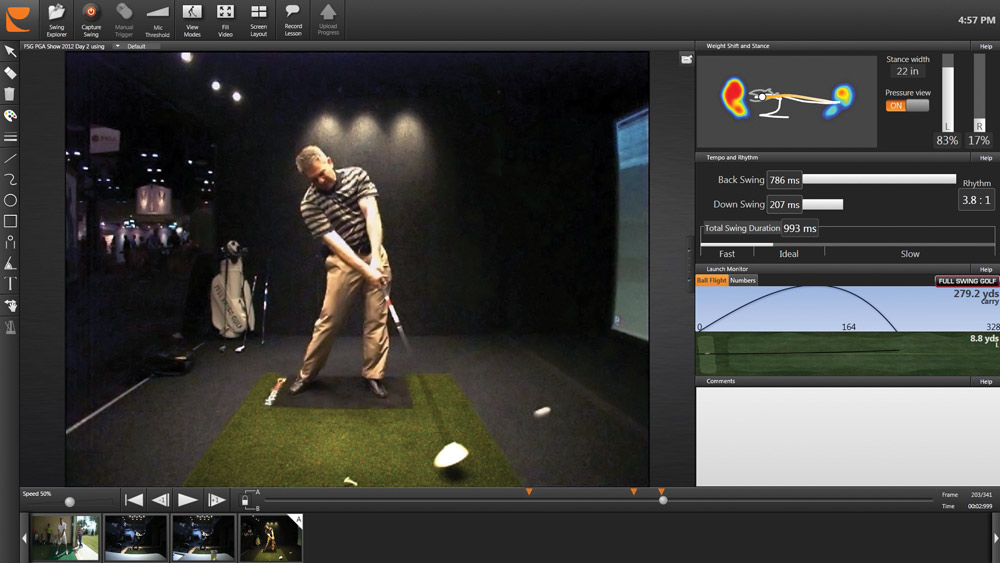The height and width of the screenshot is (563, 1000).
Task: Open the FSG PGA Show session dropdown
Action: click(117, 46)
